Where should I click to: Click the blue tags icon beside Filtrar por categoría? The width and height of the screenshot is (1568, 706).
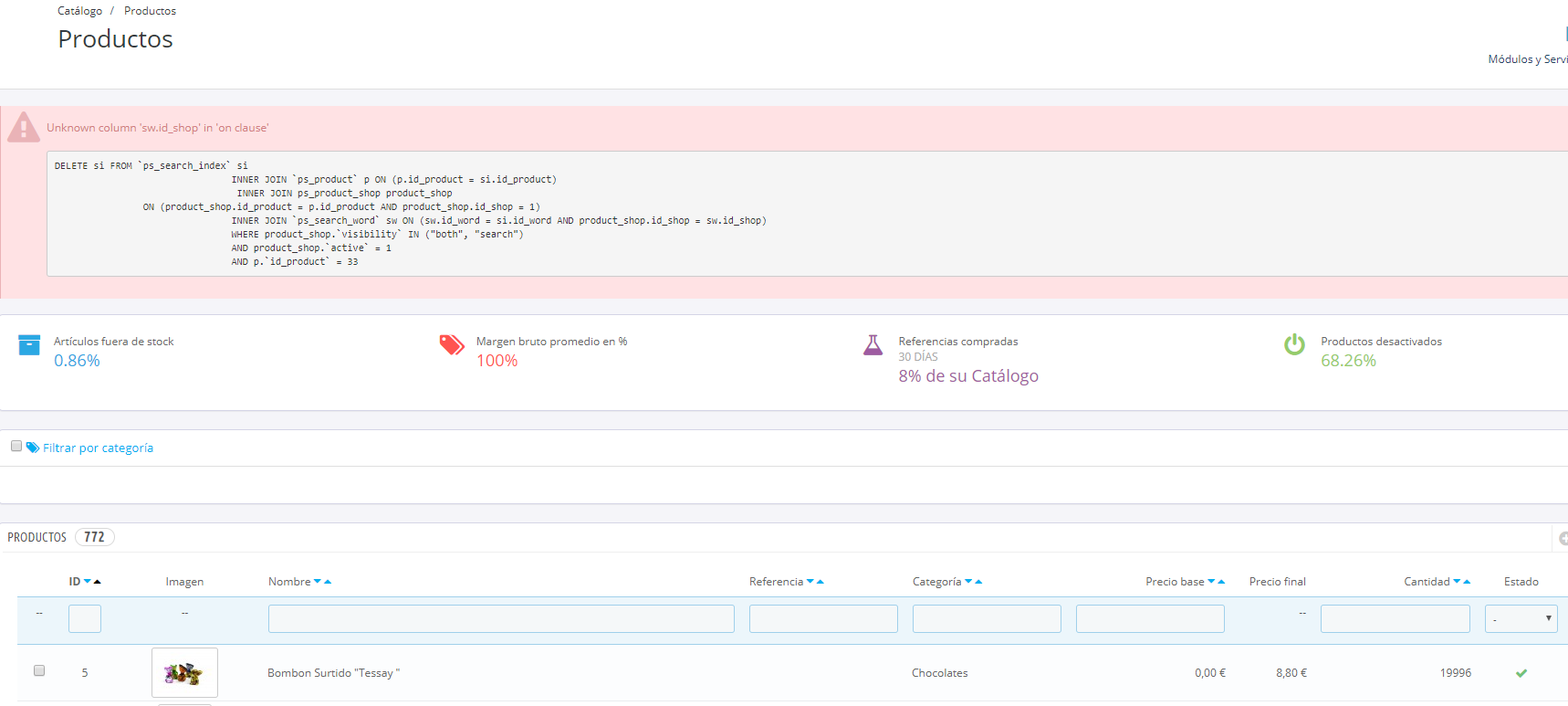[x=33, y=448]
